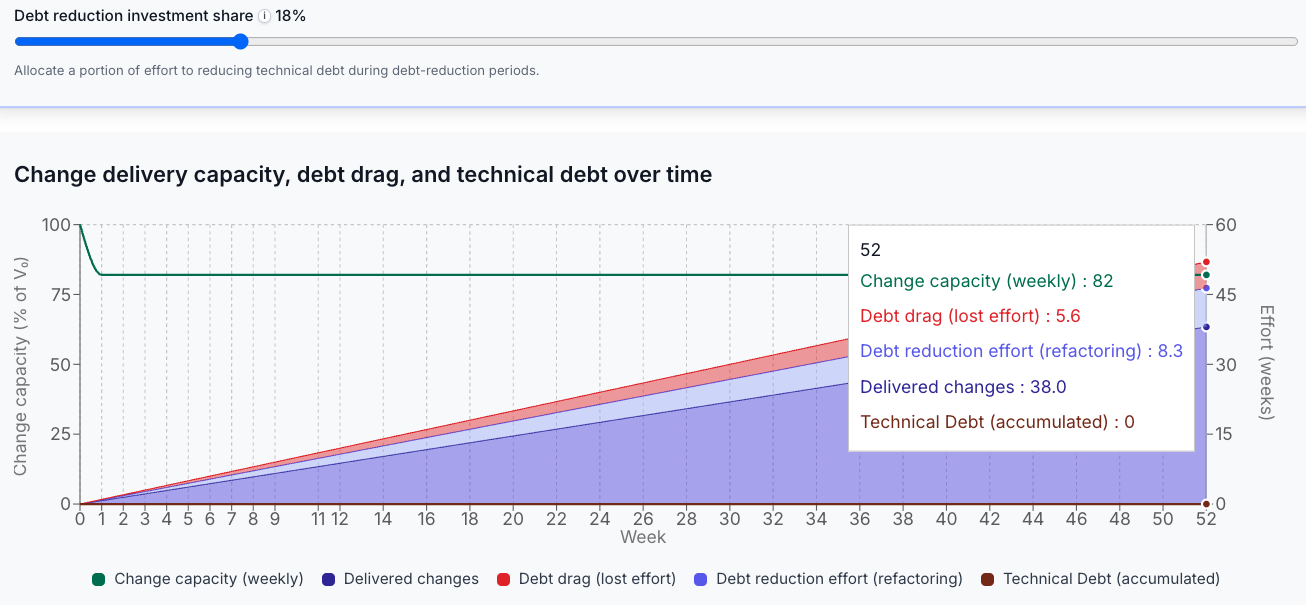
Task: Click the green data point at the chart's right edge
Action: 1207,275
